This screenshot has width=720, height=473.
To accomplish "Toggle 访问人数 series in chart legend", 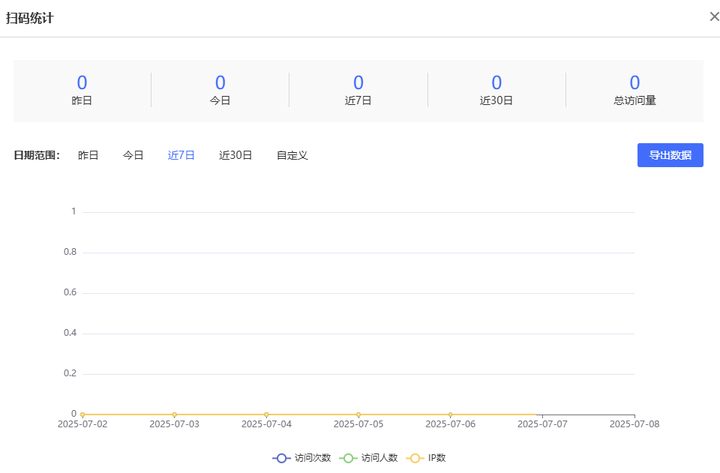I will point(369,458).
